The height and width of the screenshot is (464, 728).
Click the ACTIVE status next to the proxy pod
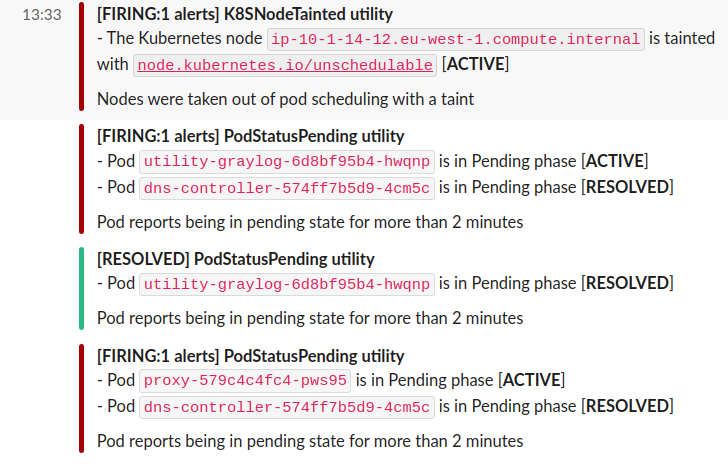click(531, 380)
